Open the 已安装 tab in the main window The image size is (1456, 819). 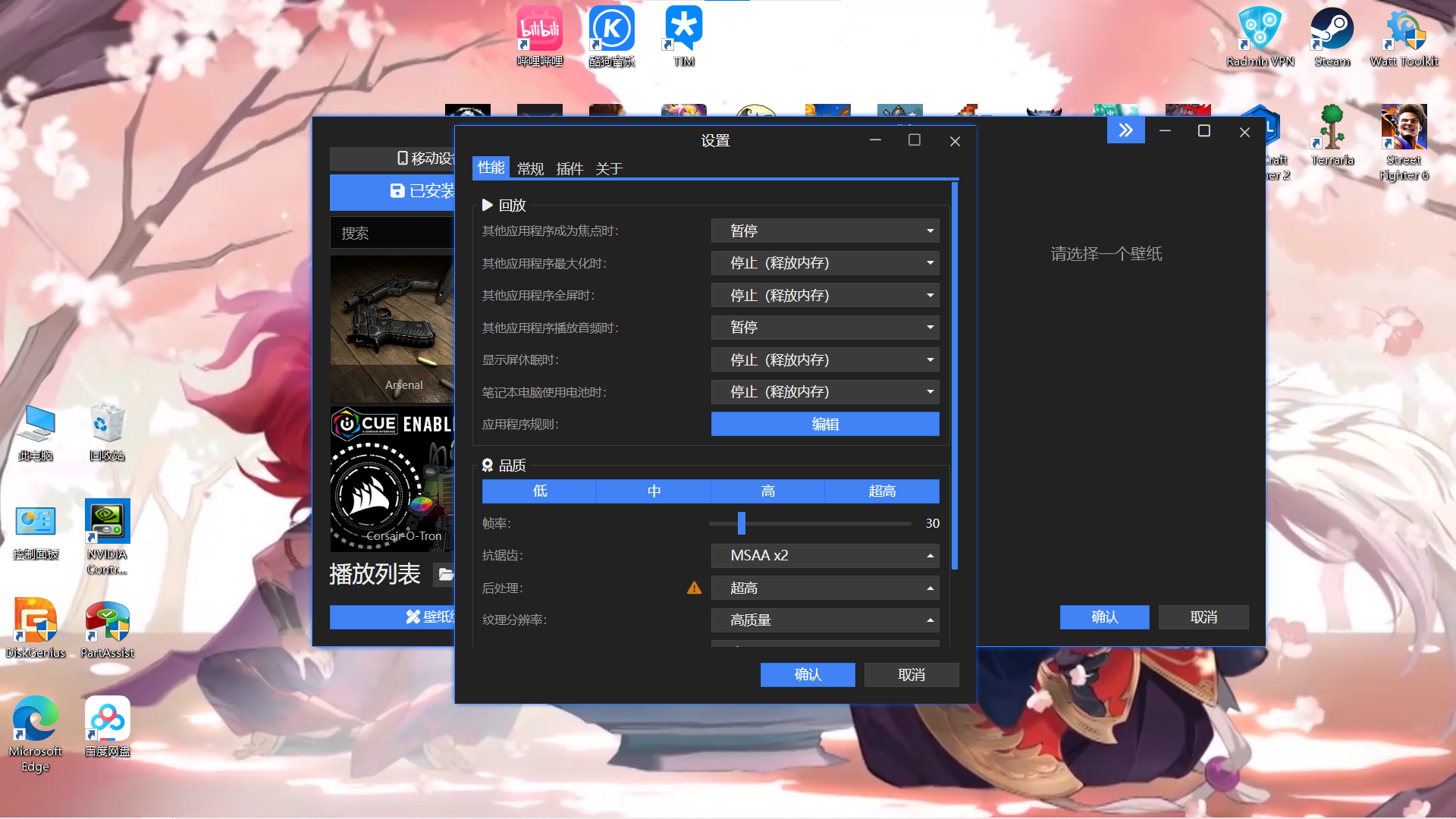point(392,191)
